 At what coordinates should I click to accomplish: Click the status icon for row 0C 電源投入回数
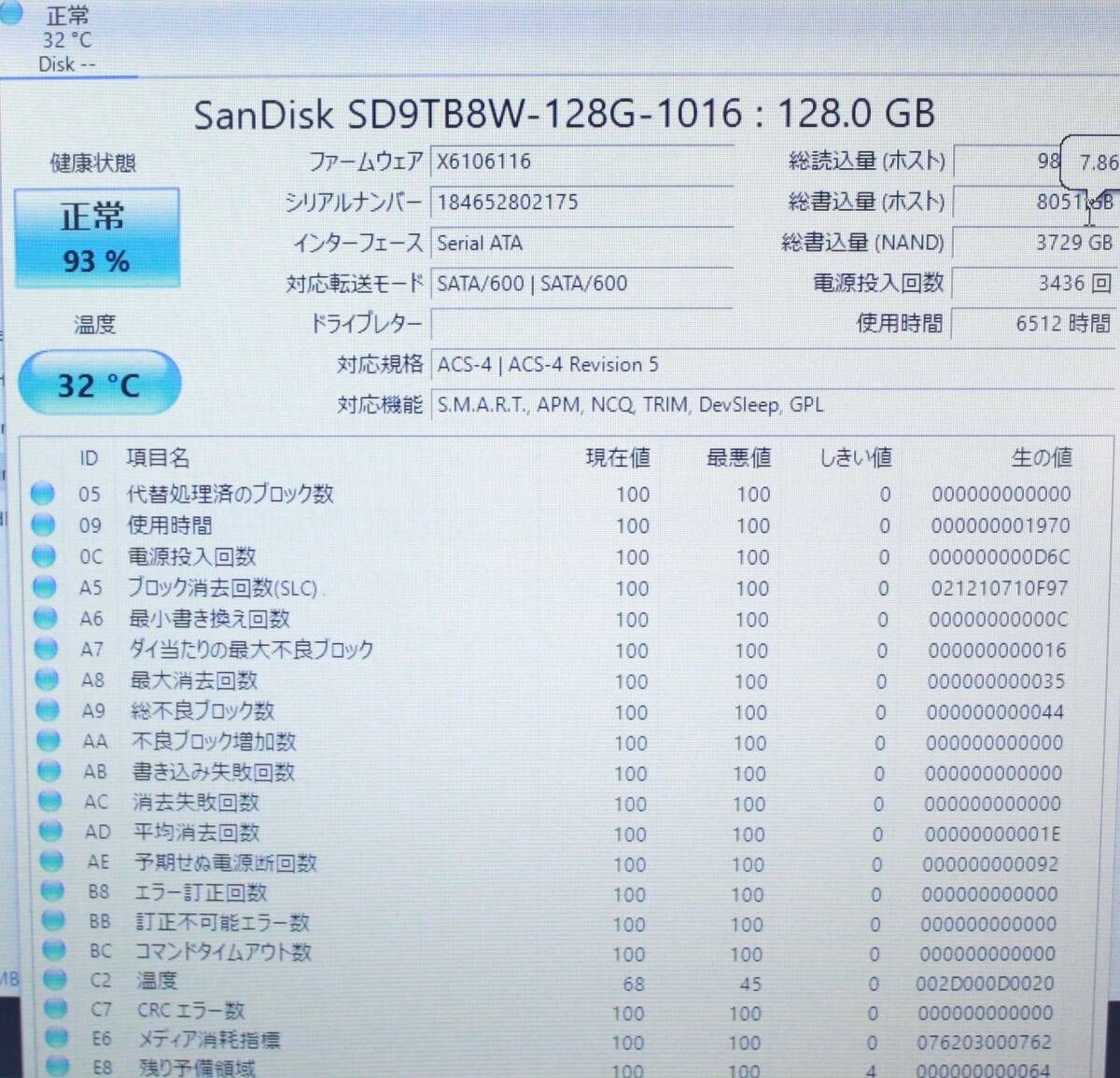[44, 556]
